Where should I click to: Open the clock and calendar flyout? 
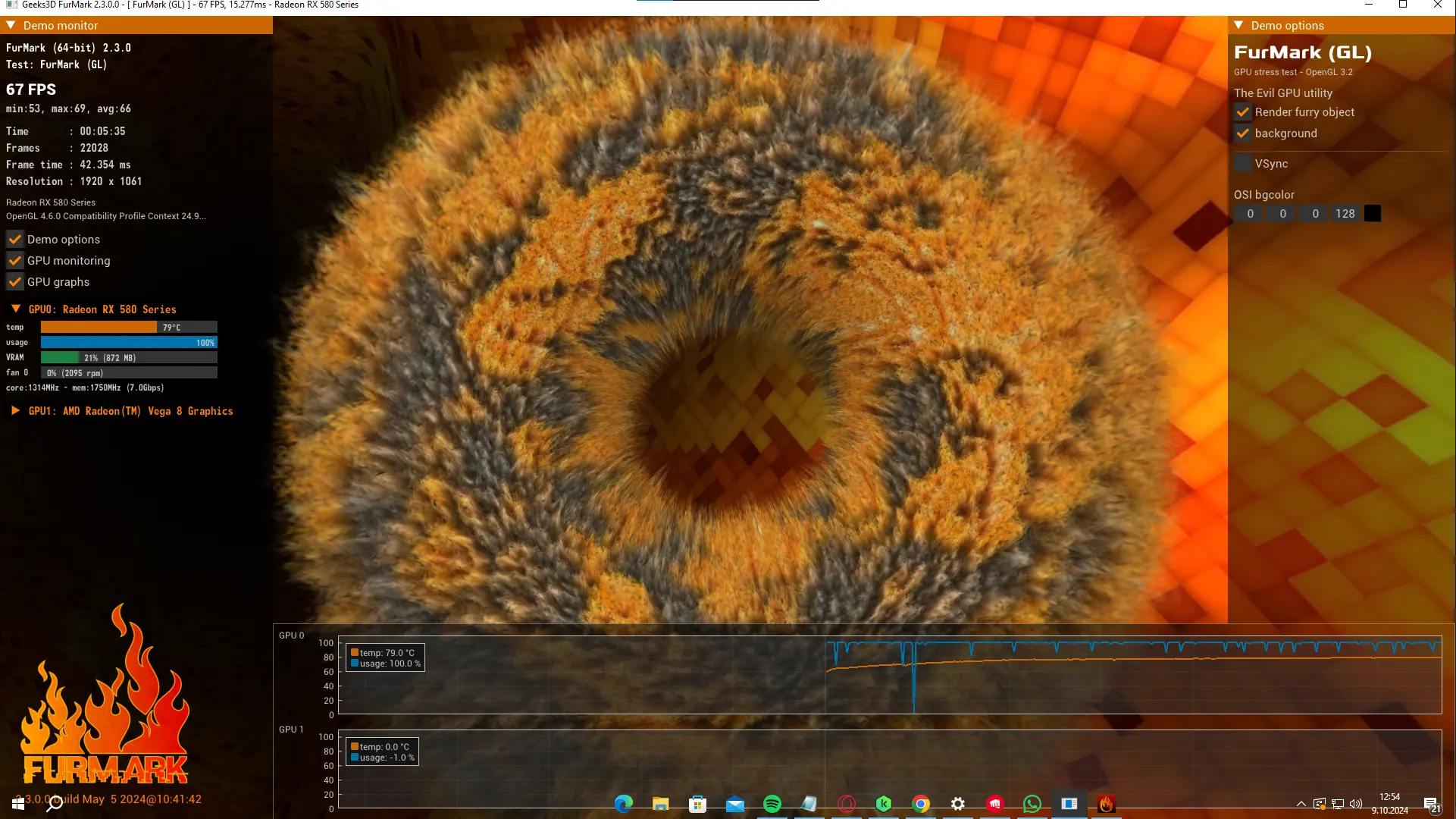click(x=1390, y=804)
